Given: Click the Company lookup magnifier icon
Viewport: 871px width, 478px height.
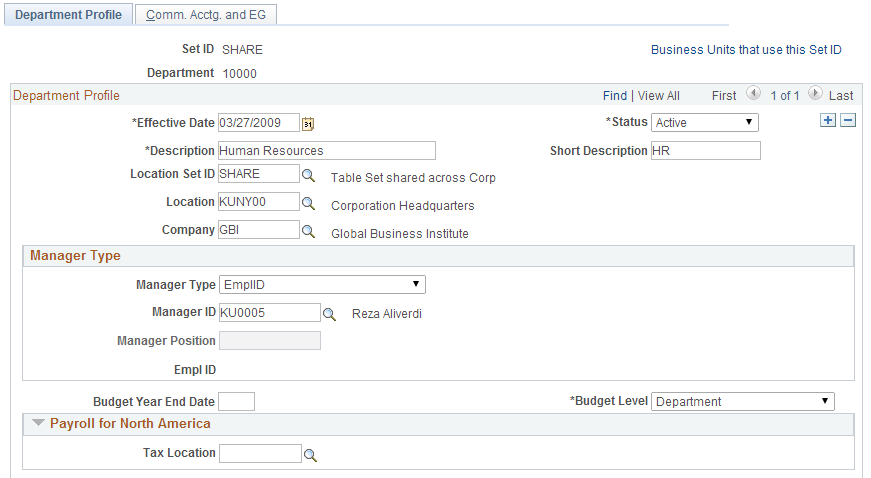Looking at the screenshot, I should [x=308, y=232].
